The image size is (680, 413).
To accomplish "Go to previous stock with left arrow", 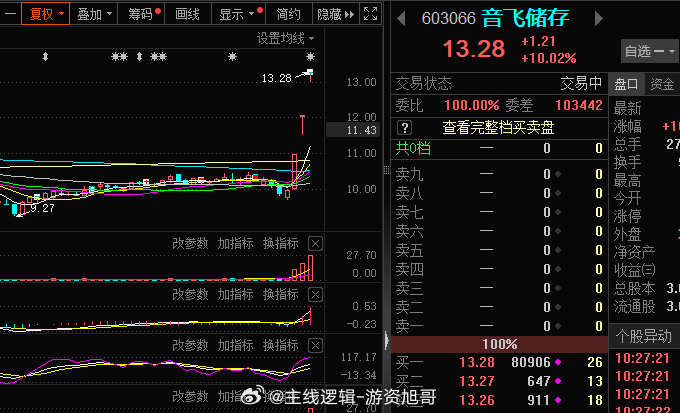I will pos(401,18).
